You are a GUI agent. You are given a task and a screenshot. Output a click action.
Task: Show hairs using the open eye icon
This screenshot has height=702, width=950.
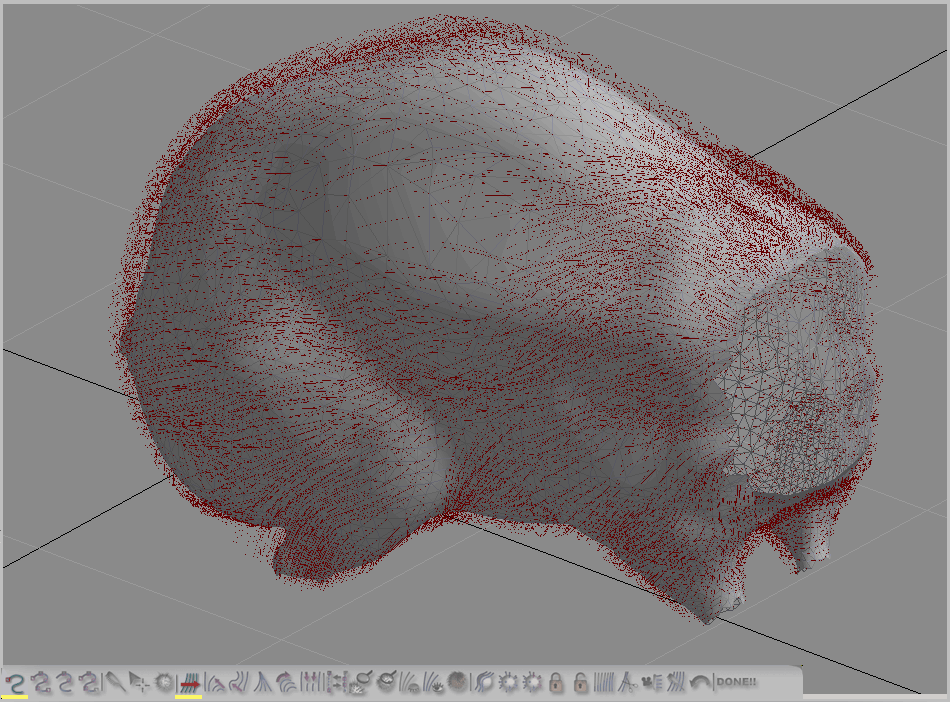pyautogui.click(x=435, y=682)
